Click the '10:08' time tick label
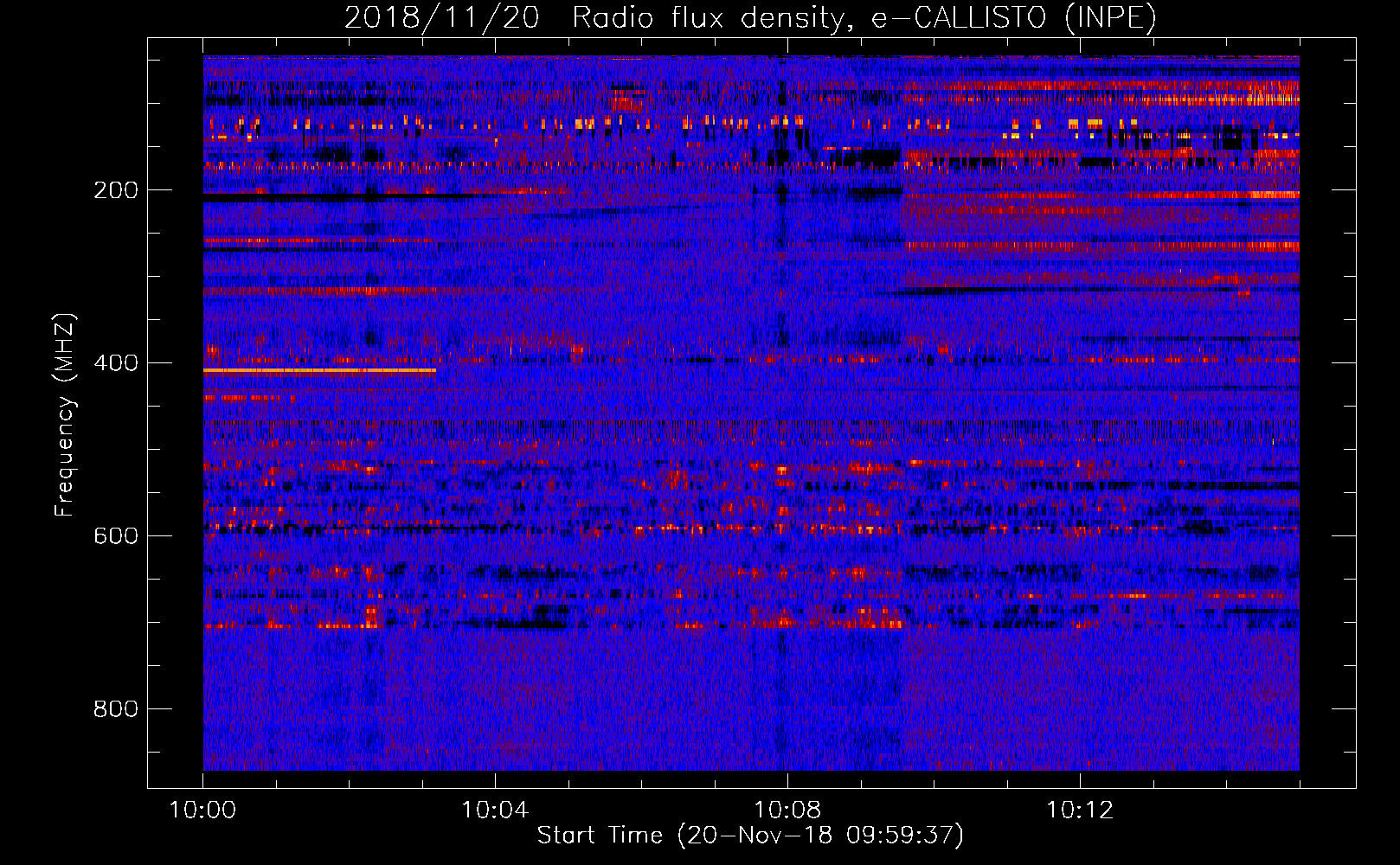The height and width of the screenshot is (865, 1400). click(787, 811)
